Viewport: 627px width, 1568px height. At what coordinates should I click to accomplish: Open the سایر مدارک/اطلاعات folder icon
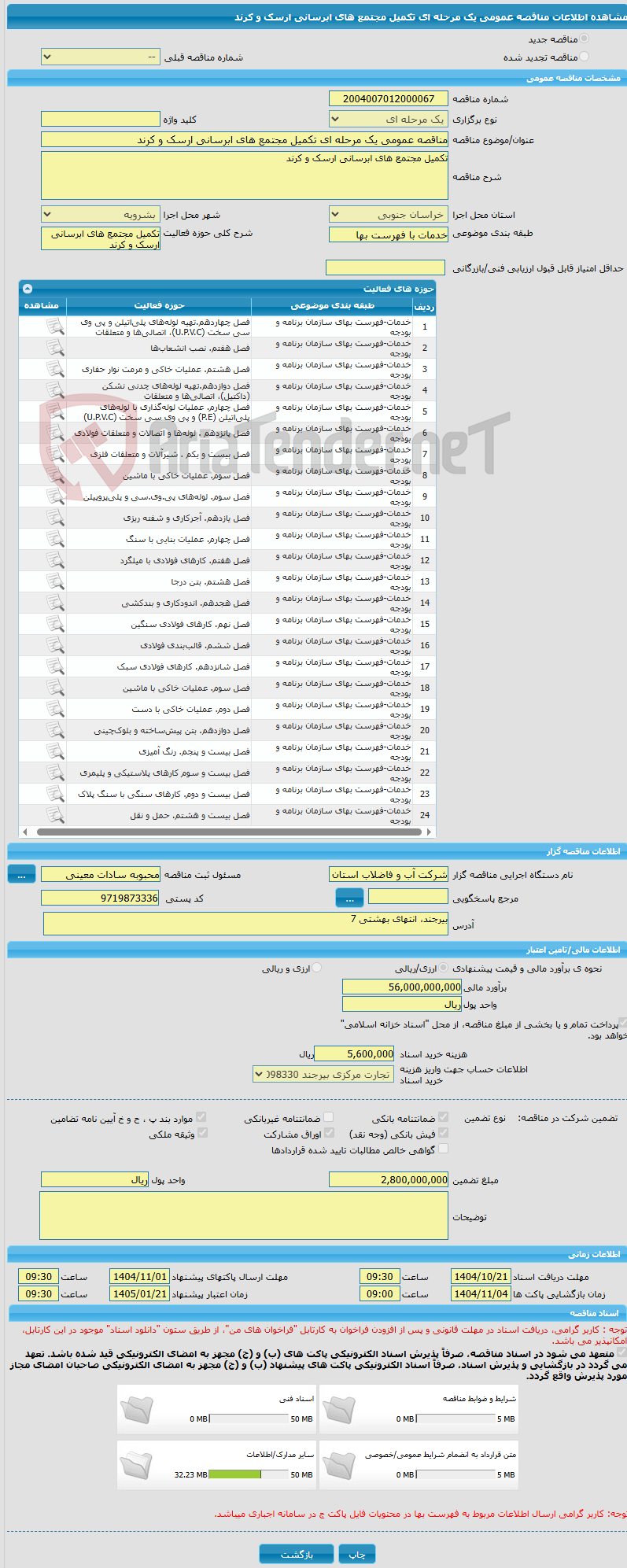137,1467
